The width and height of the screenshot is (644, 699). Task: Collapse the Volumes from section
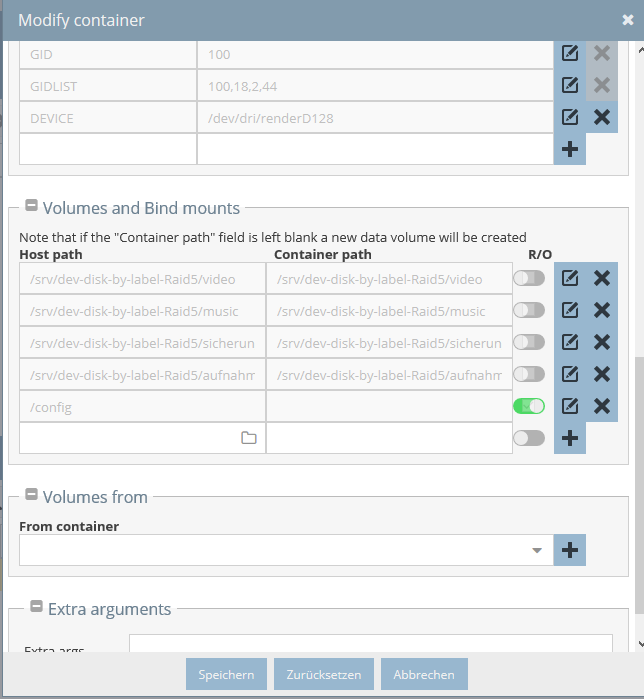[x=31, y=494]
